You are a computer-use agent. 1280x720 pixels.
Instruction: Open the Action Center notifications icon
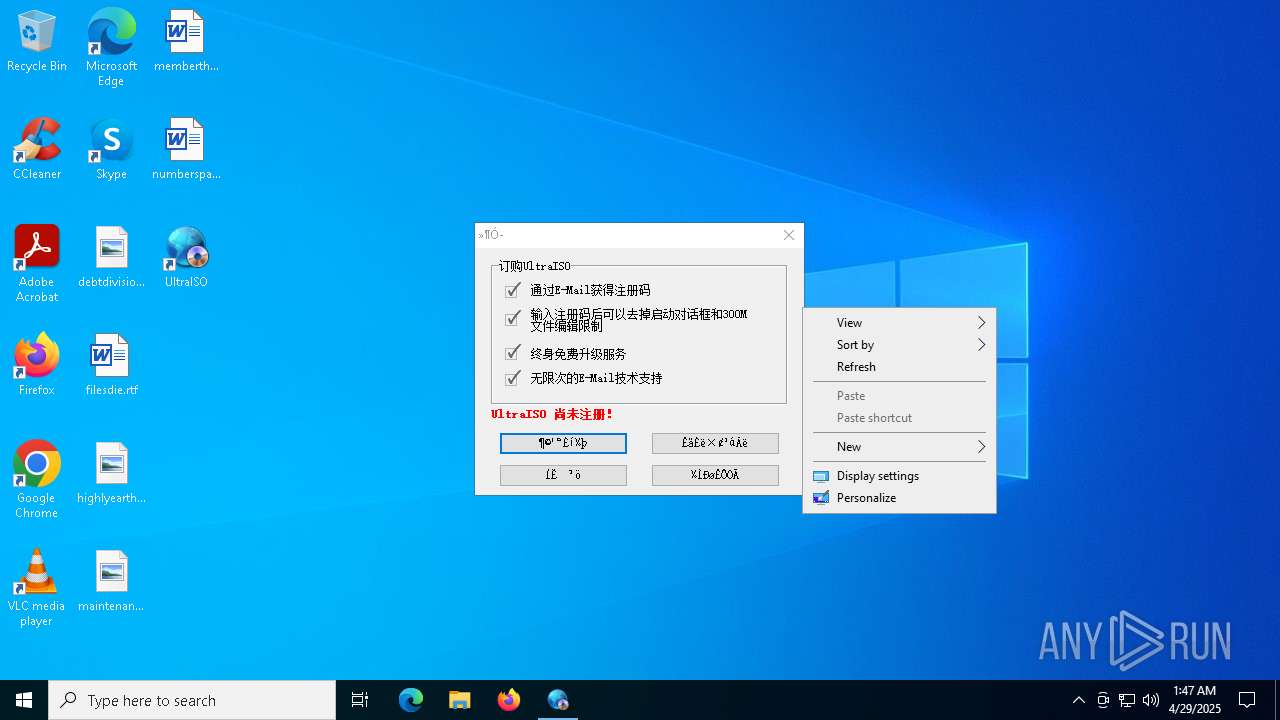[x=1247, y=700]
